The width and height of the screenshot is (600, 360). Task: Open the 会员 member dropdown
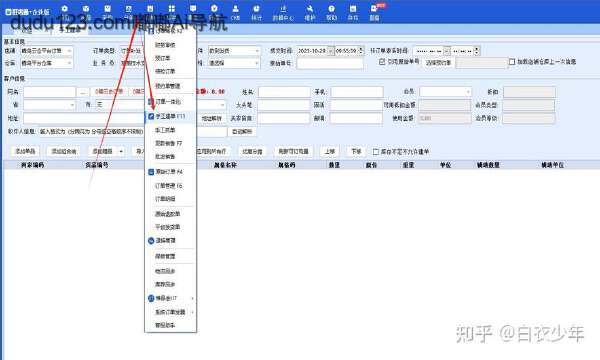pos(445,92)
